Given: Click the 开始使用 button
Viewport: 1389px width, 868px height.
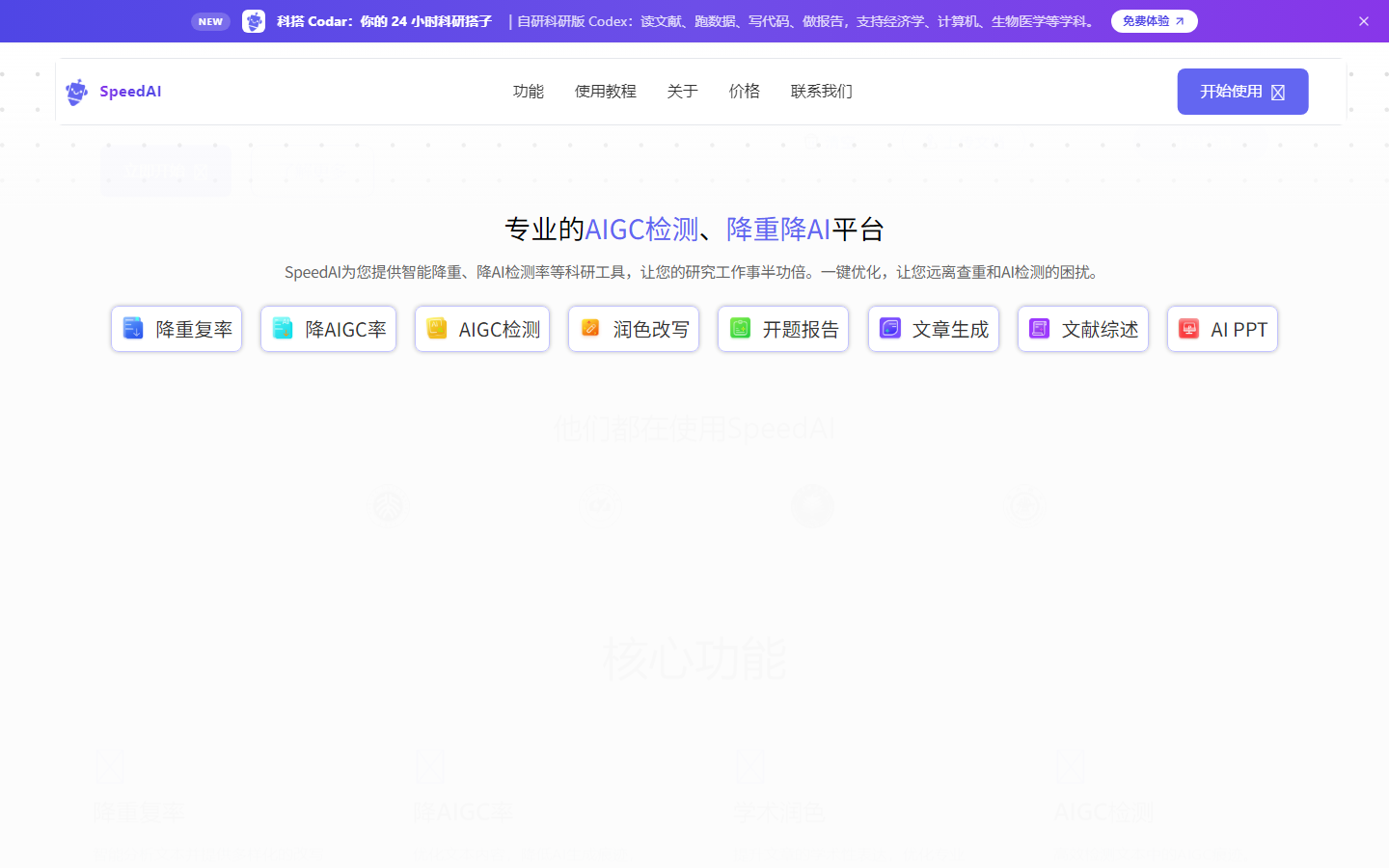Looking at the screenshot, I should pyautogui.click(x=1242, y=92).
